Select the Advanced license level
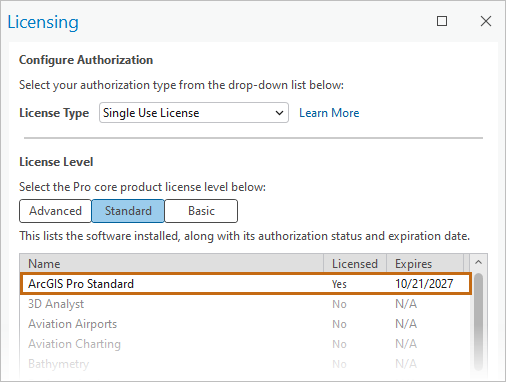Viewport: 506px width, 382px height. (x=55, y=211)
